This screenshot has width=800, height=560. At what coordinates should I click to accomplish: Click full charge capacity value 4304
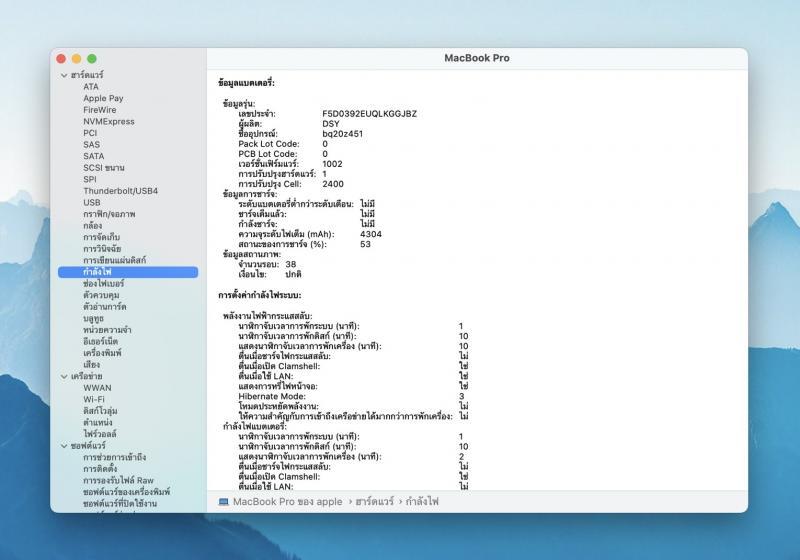[x=370, y=235]
